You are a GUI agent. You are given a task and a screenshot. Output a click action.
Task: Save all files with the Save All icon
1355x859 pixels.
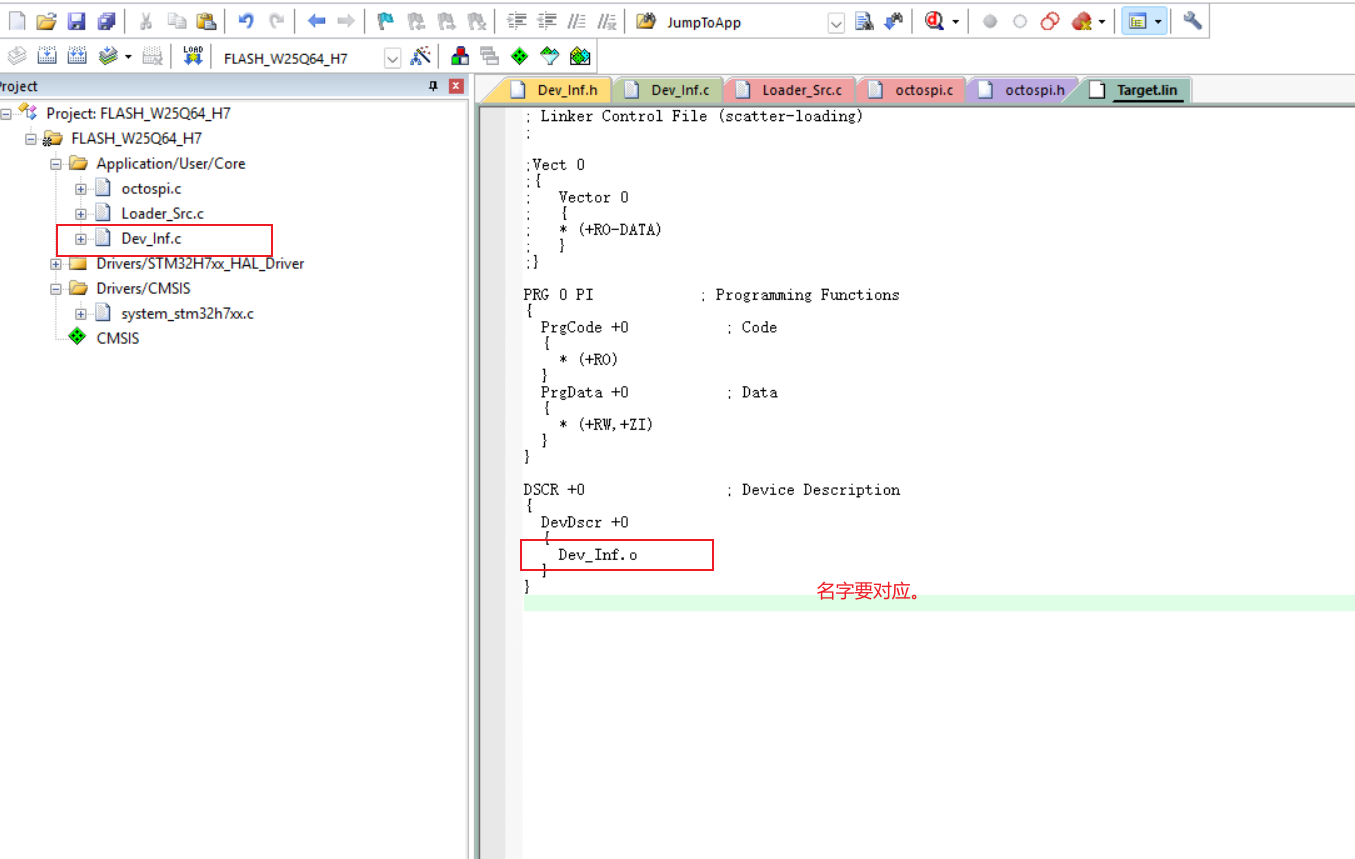(107, 21)
